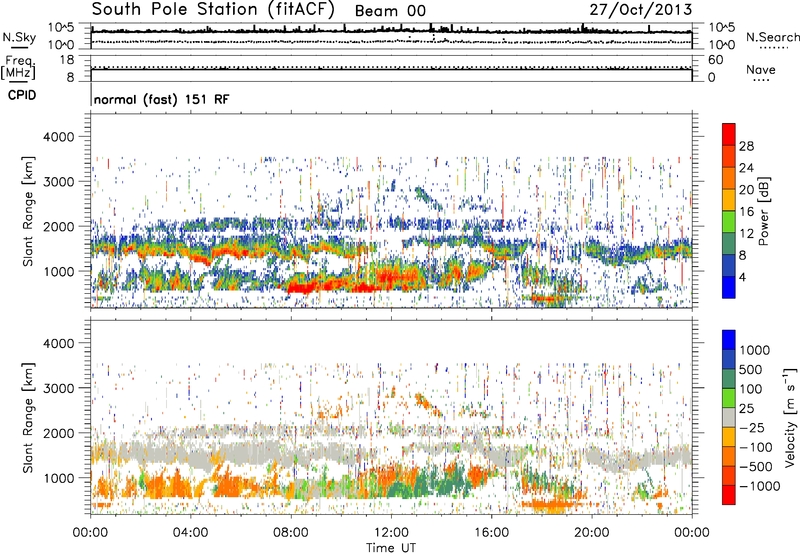Select the "normal (fast) 151 RF" text
Viewport: 800px width, 554px height.
(x=161, y=99)
